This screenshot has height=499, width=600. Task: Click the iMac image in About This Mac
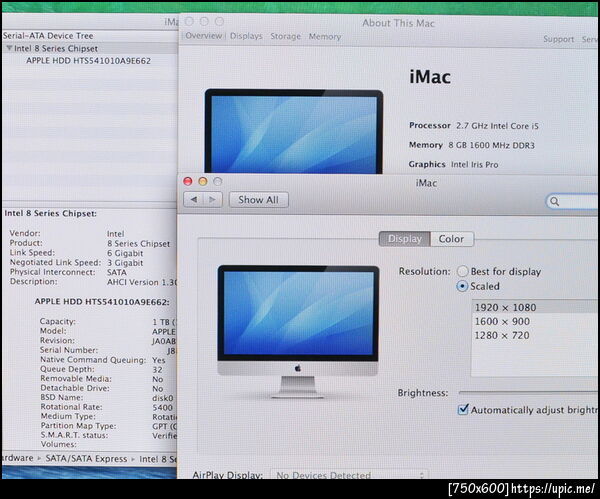293,131
